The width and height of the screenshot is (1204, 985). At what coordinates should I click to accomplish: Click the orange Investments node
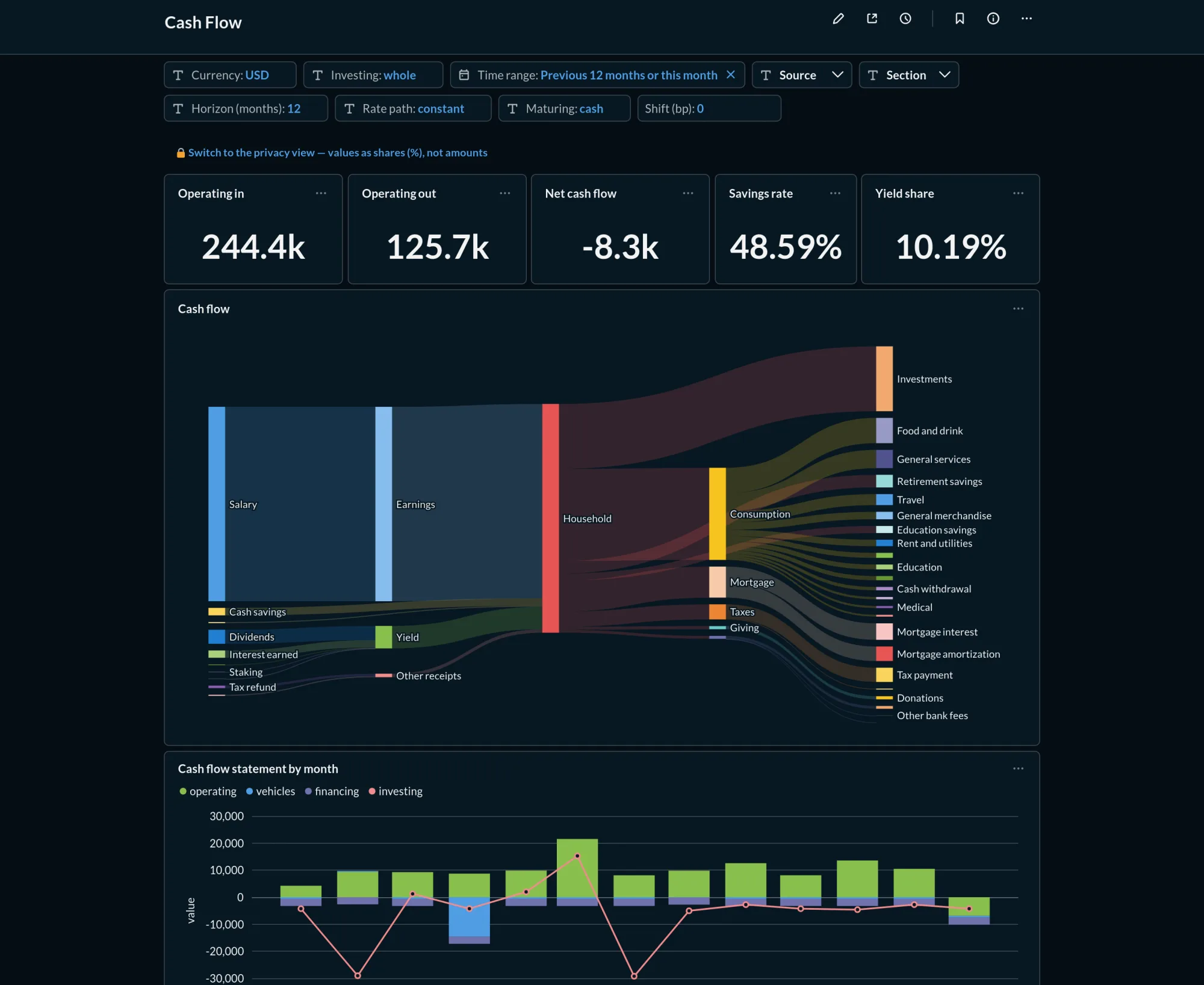pyautogui.click(x=884, y=378)
